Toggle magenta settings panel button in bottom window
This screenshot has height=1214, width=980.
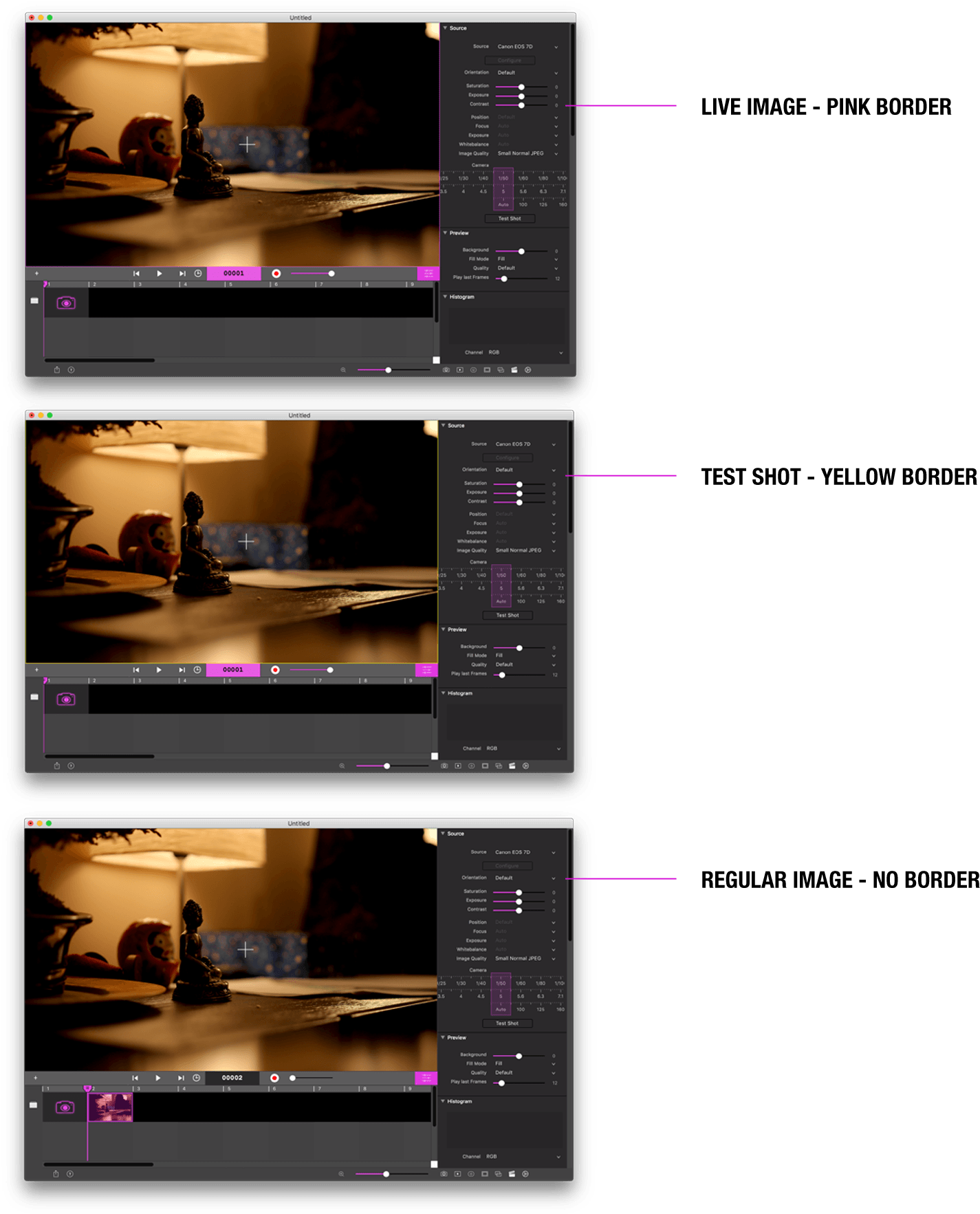pyautogui.click(x=426, y=1078)
